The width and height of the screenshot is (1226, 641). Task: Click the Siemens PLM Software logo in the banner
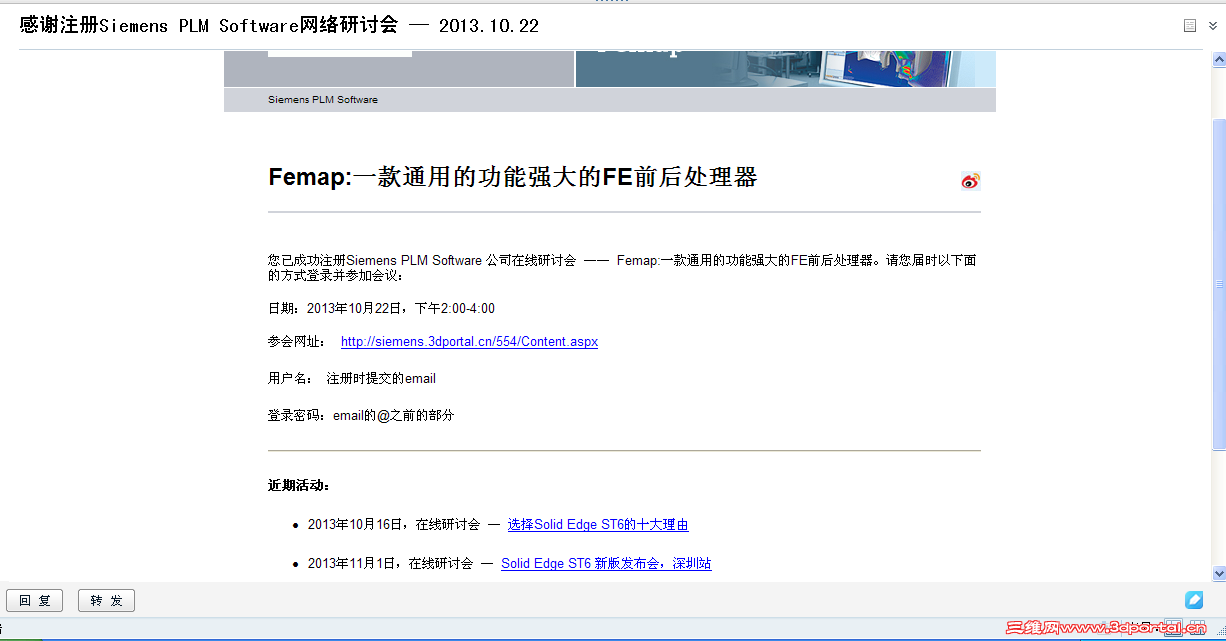tap(322, 99)
